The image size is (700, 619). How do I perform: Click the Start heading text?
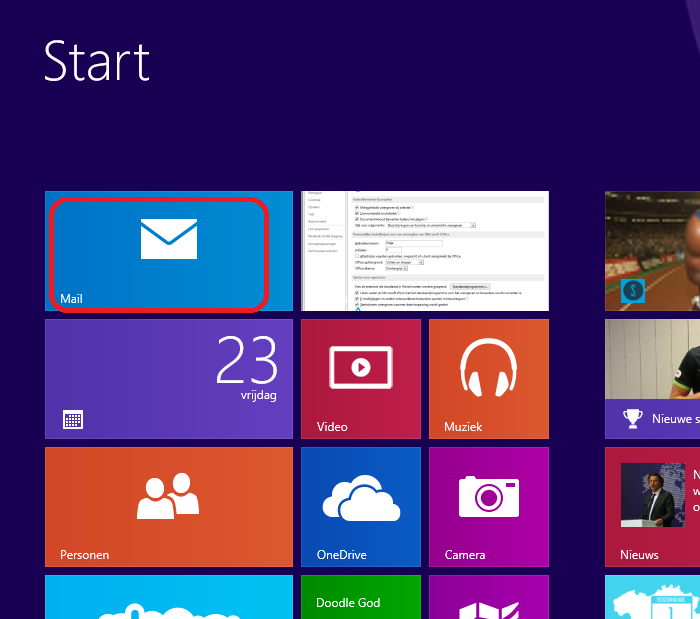point(96,61)
